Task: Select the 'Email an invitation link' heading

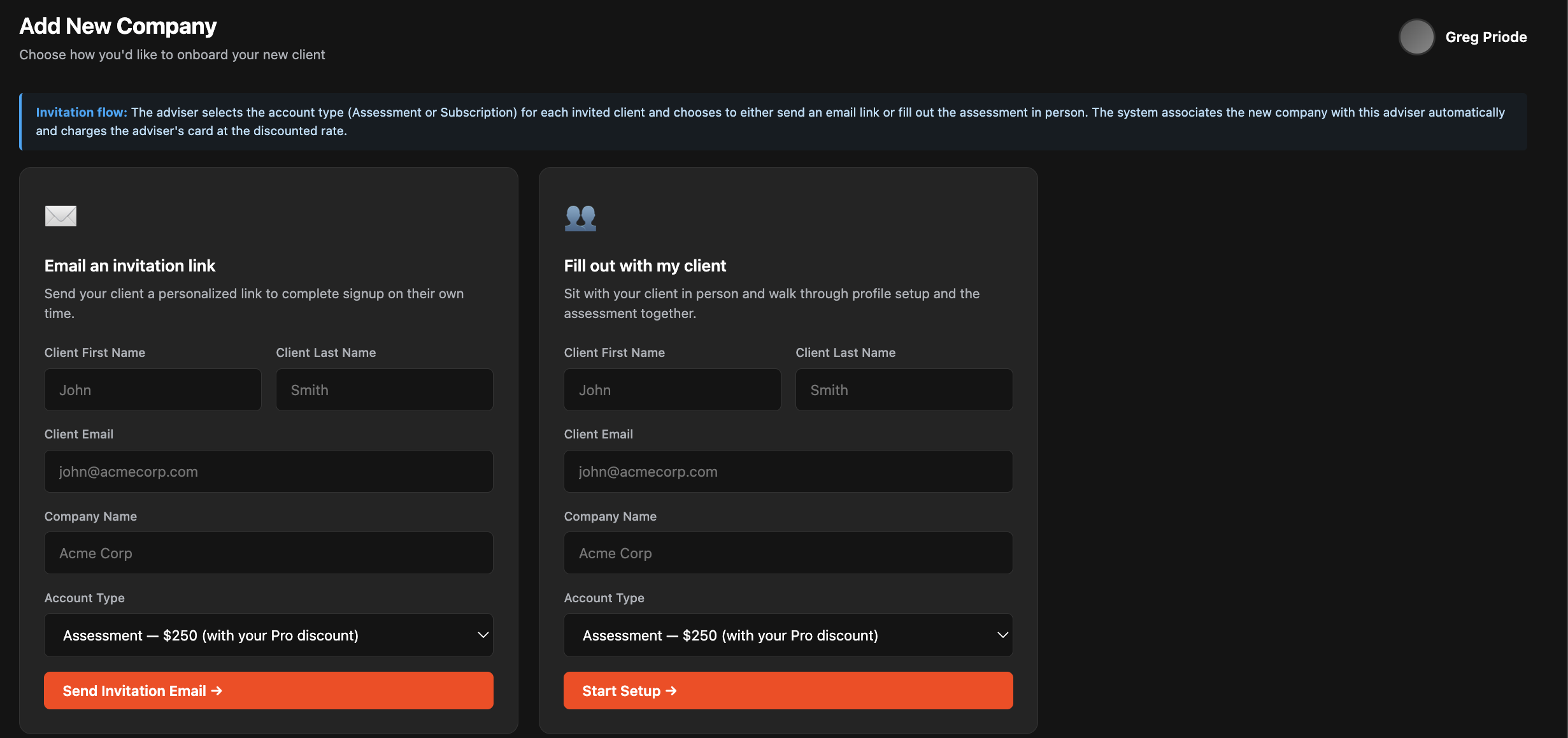Action: pos(130,266)
